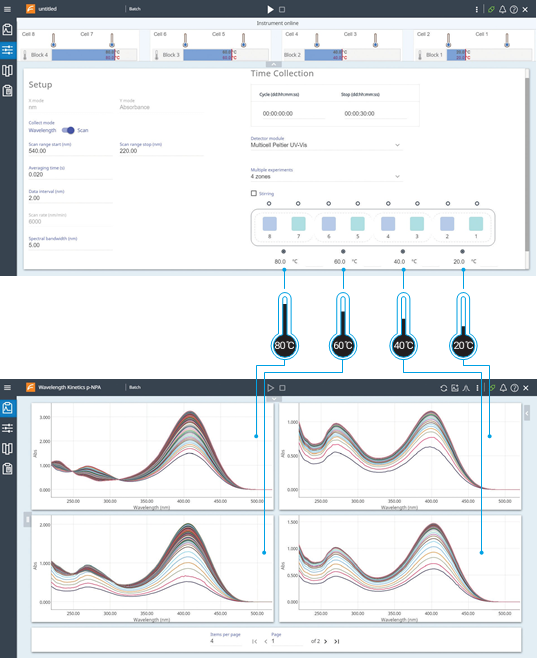Select radio circle above cell 1

pyautogui.click(x=477, y=203)
